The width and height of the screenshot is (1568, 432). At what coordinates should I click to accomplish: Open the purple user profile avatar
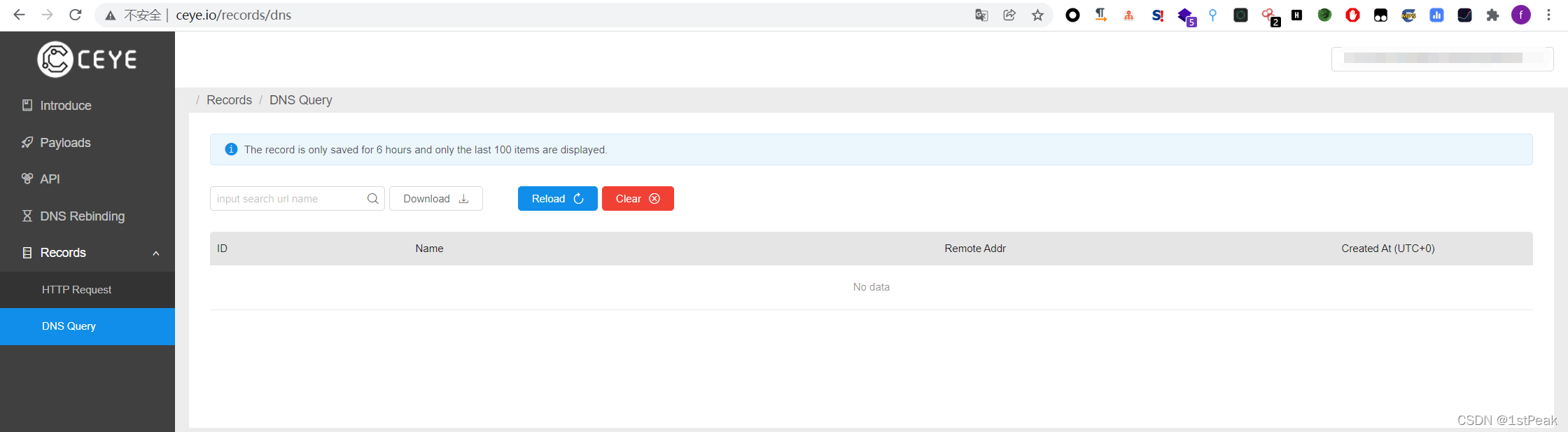coord(1520,15)
